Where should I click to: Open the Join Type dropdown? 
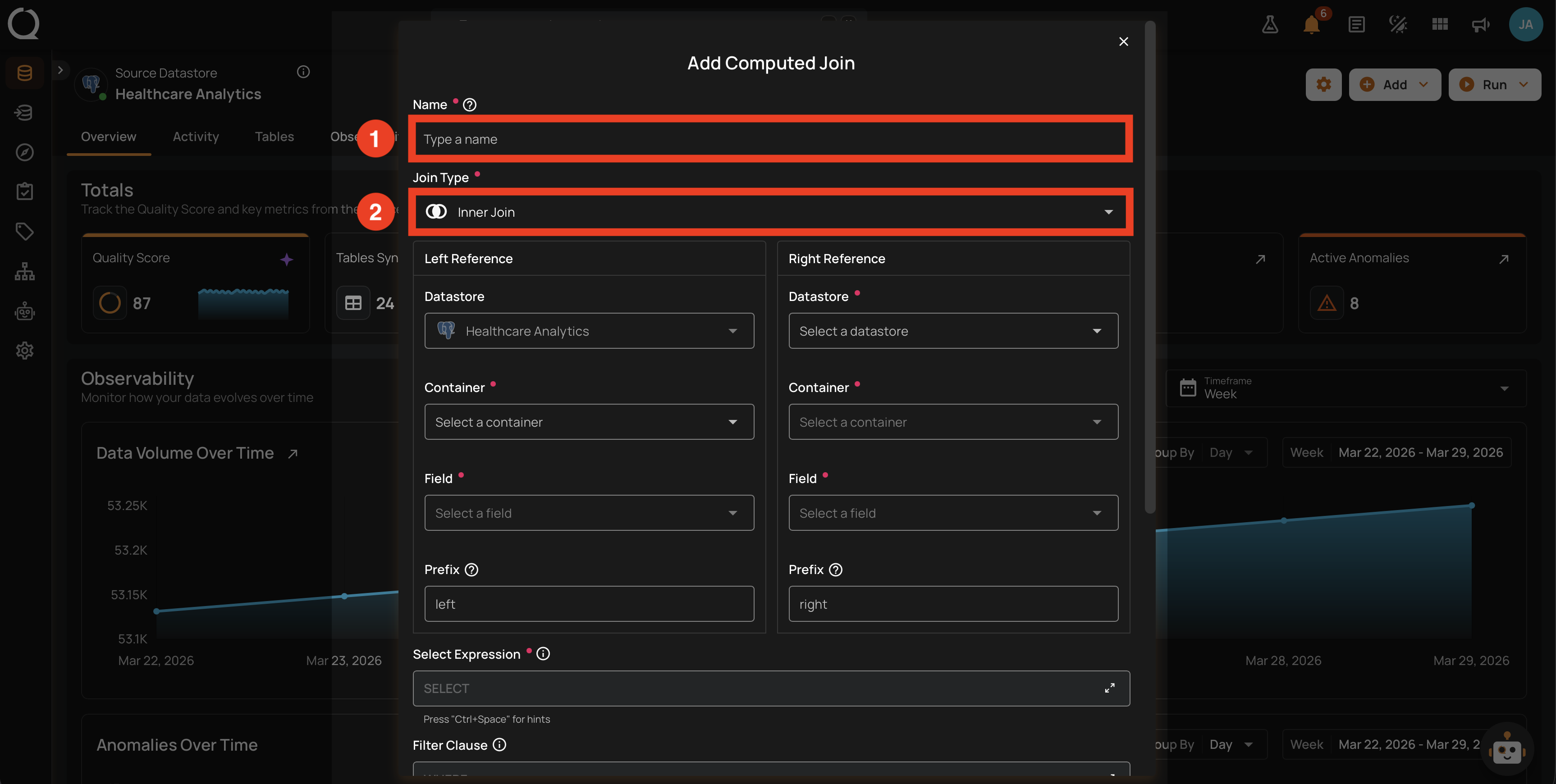(x=770, y=212)
